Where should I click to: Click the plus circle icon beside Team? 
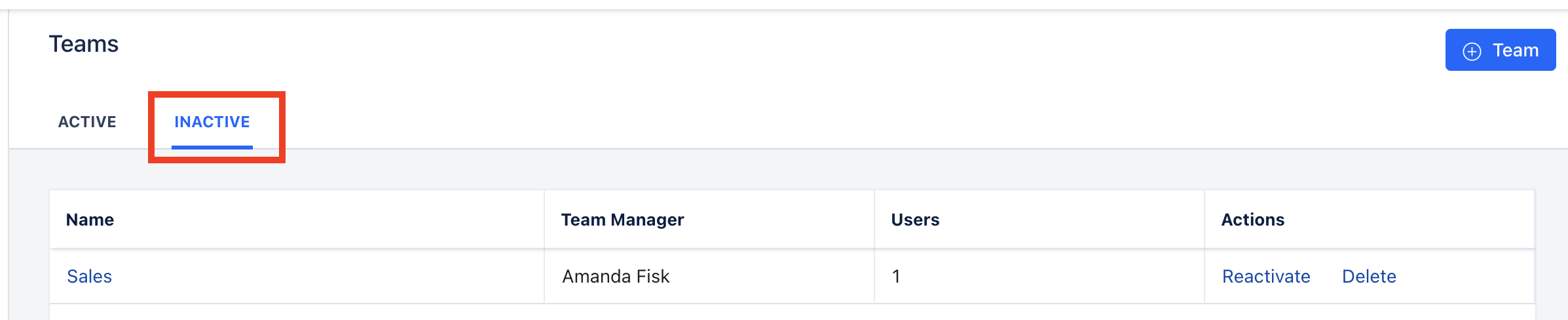tap(1472, 51)
